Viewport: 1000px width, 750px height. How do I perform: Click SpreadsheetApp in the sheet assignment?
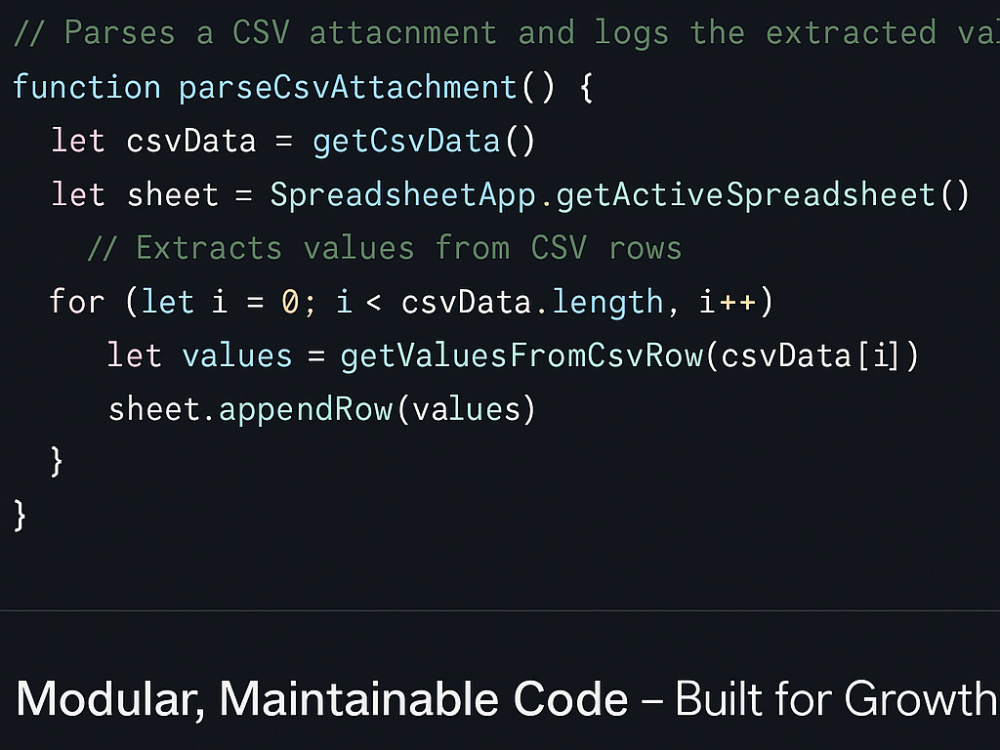pos(404,195)
